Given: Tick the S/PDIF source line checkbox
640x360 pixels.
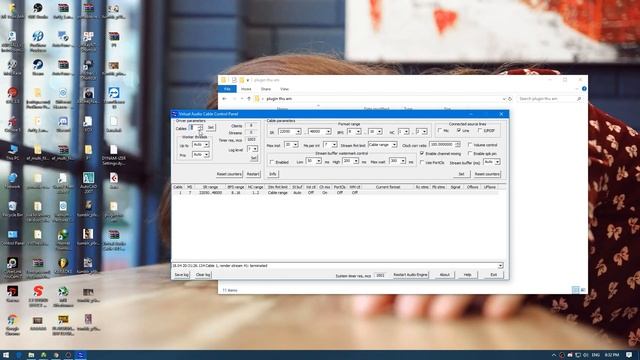Looking at the screenshot, I should 480,131.
